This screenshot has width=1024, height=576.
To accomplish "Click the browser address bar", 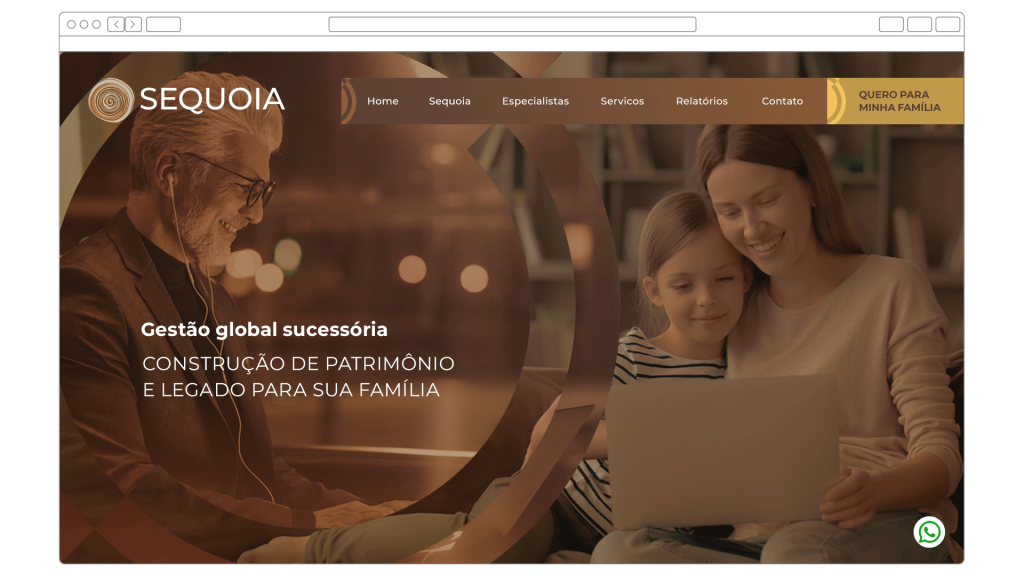I will pos(512,25).
